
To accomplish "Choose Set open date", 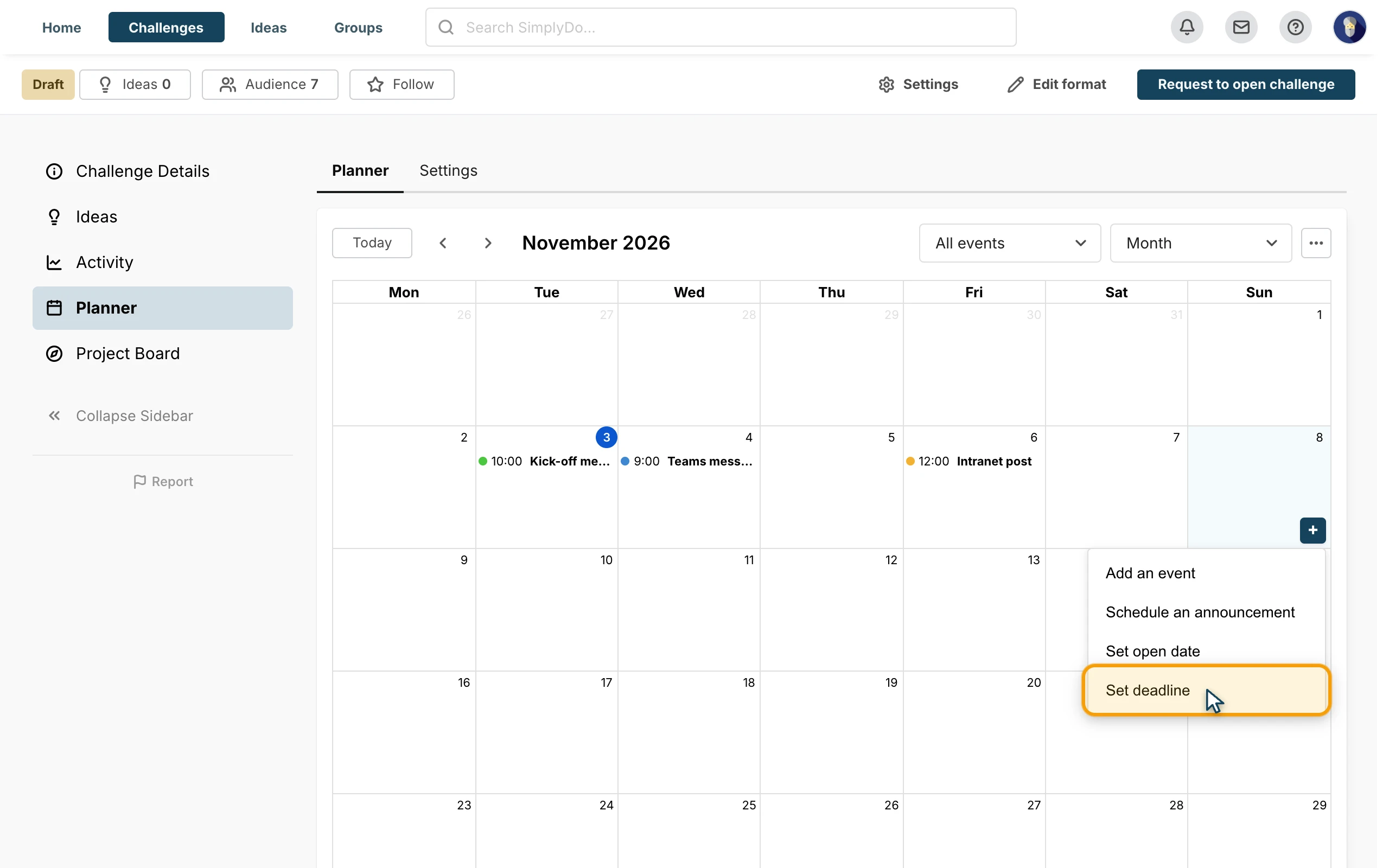I will tap(1206, 651).
